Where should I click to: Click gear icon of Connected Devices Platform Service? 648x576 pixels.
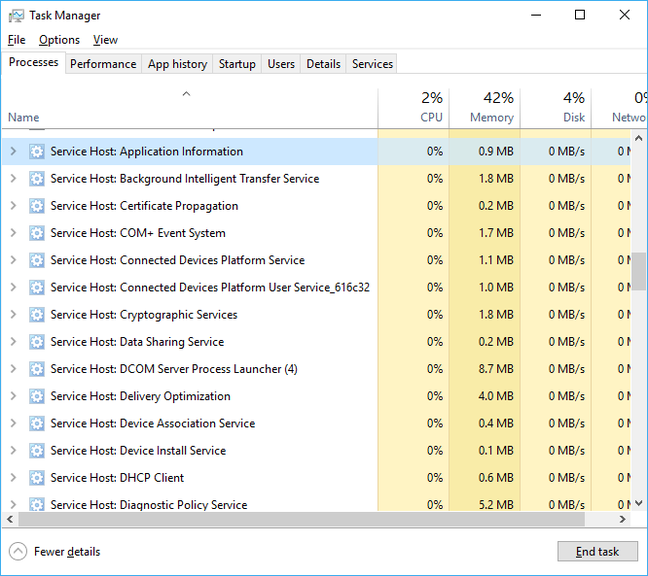[x=37, y=260]
